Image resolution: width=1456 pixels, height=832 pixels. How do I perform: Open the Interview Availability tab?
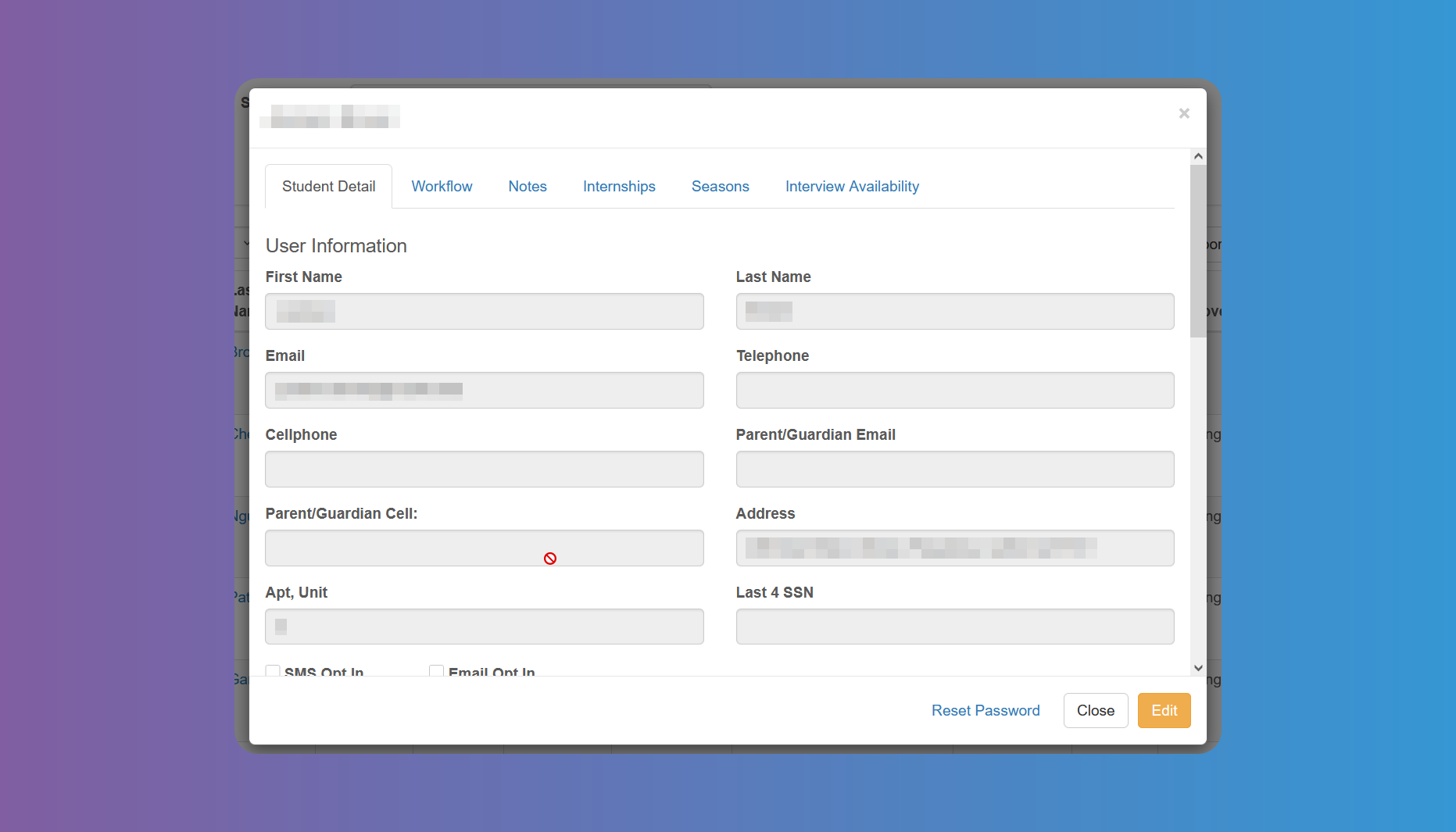(852, 187)
